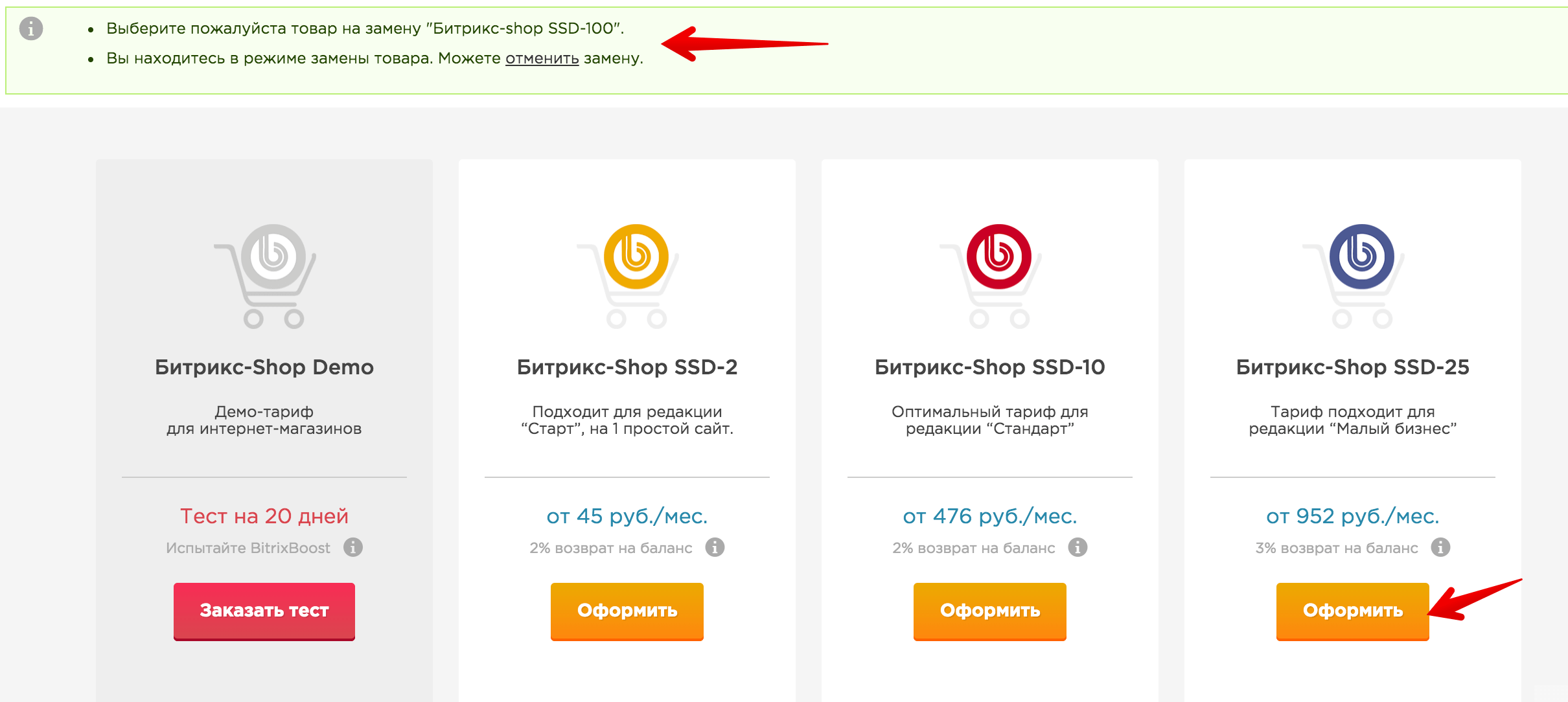Open the SSD-2 cashback info tooltip icon
Viewport: 1568px width, 702px height.
pyautogui.click(x=715, y=547)
